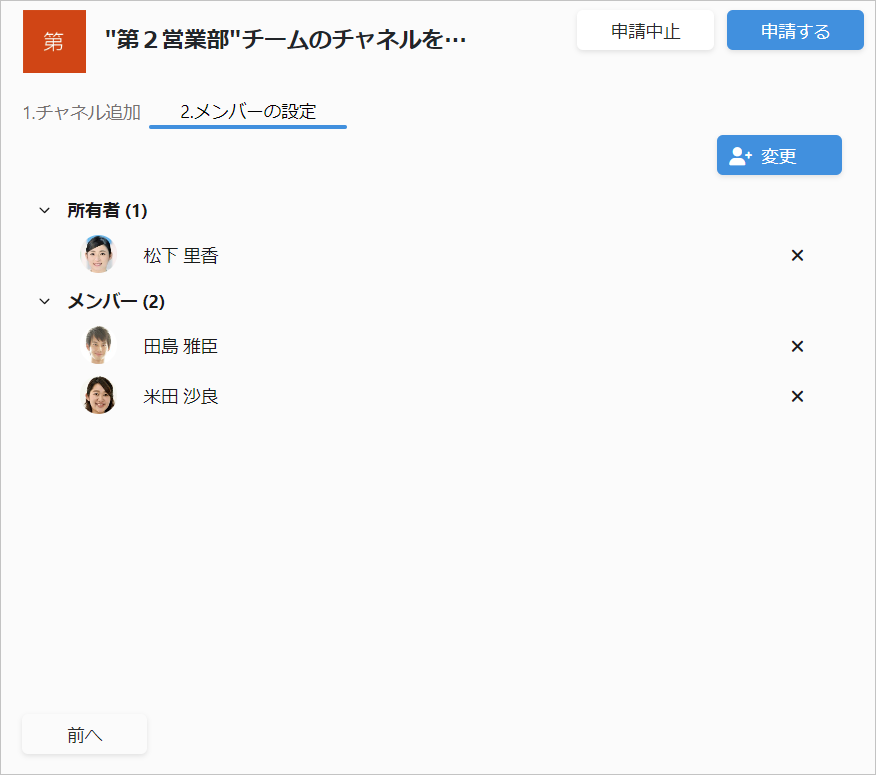Click the title "第２営業部"チームのチャネルを…

pos(285,40)
